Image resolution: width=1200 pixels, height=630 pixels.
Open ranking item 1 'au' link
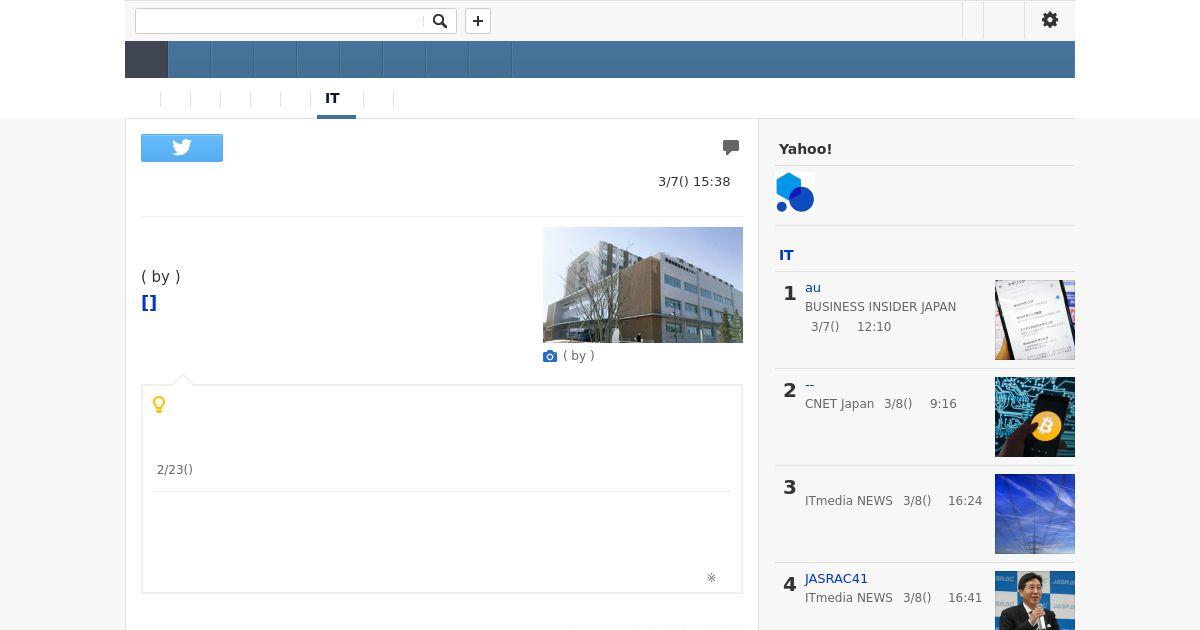pyautogui.click(x=813, y=287)
